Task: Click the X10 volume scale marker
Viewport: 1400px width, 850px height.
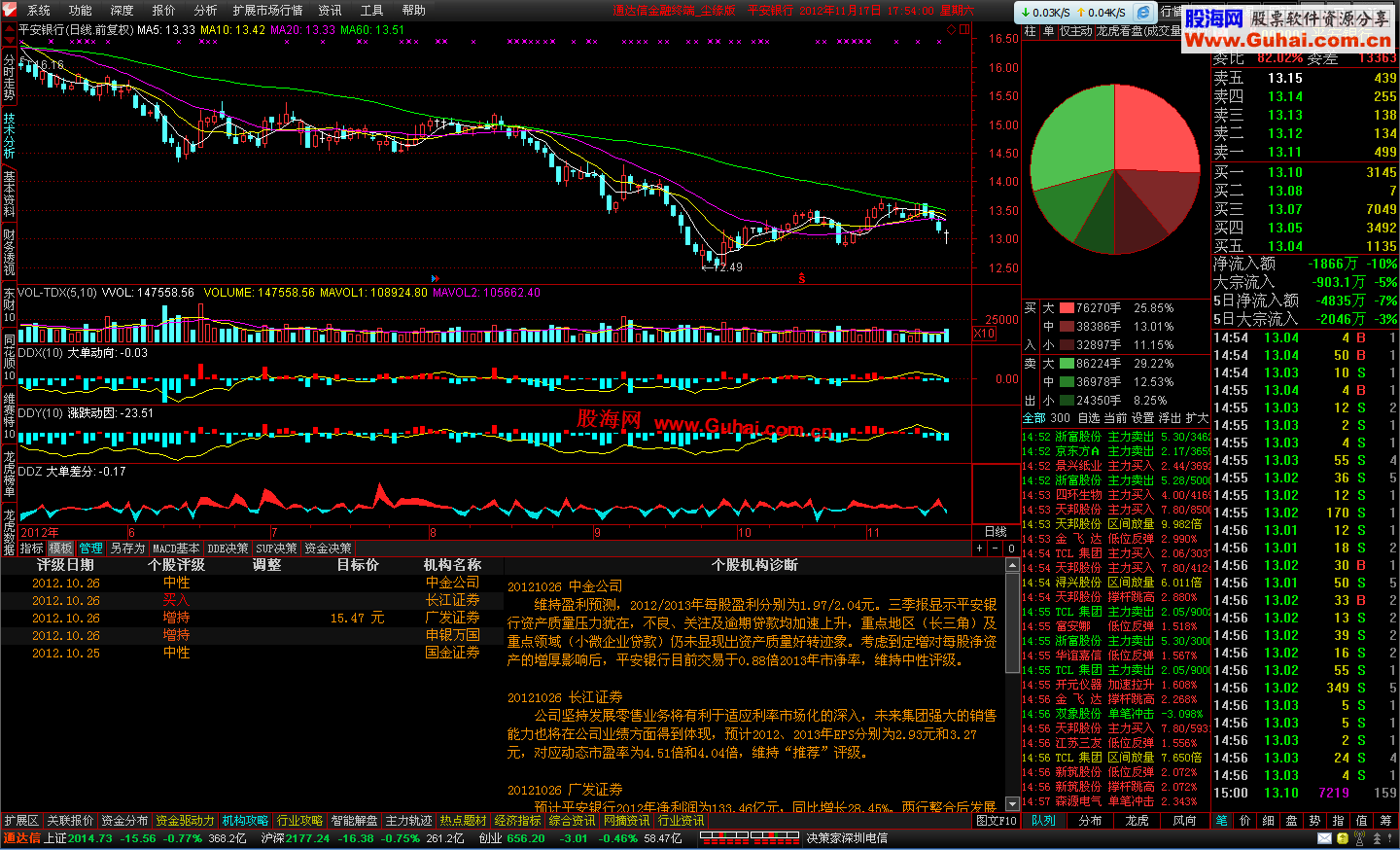Action: click(984, 334)
